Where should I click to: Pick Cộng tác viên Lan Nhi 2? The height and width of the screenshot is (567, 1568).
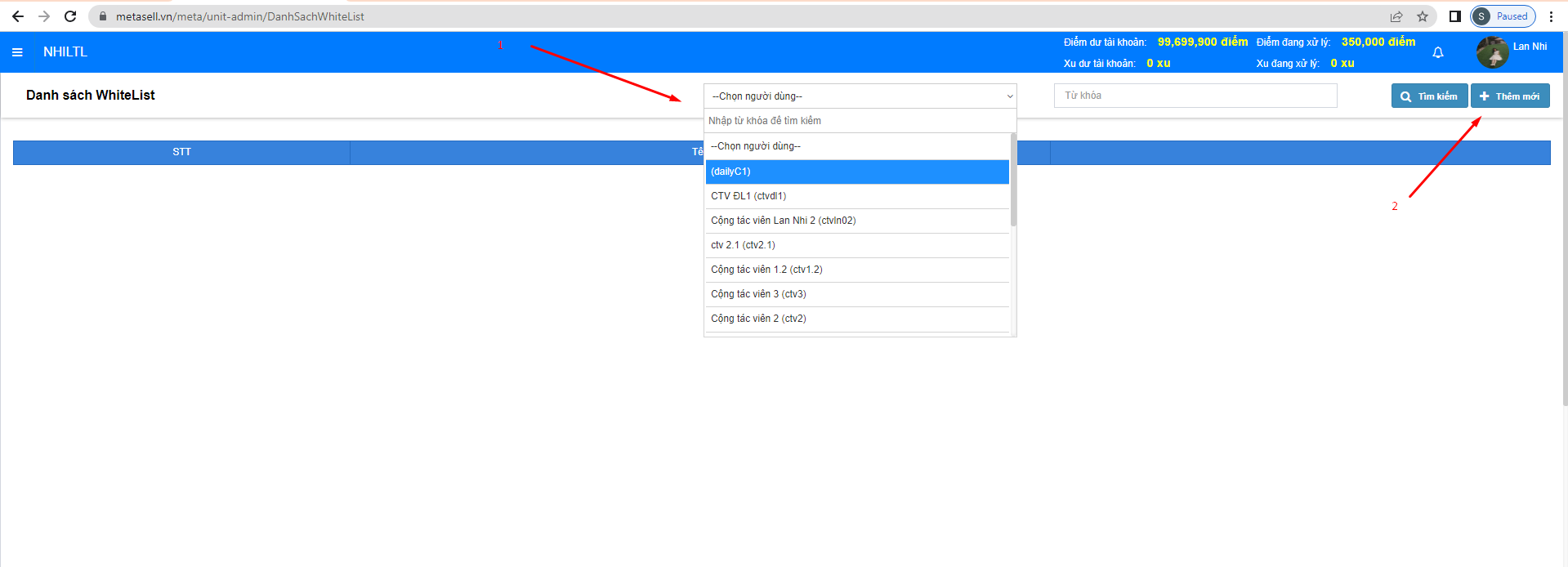[x=857, y=221]
